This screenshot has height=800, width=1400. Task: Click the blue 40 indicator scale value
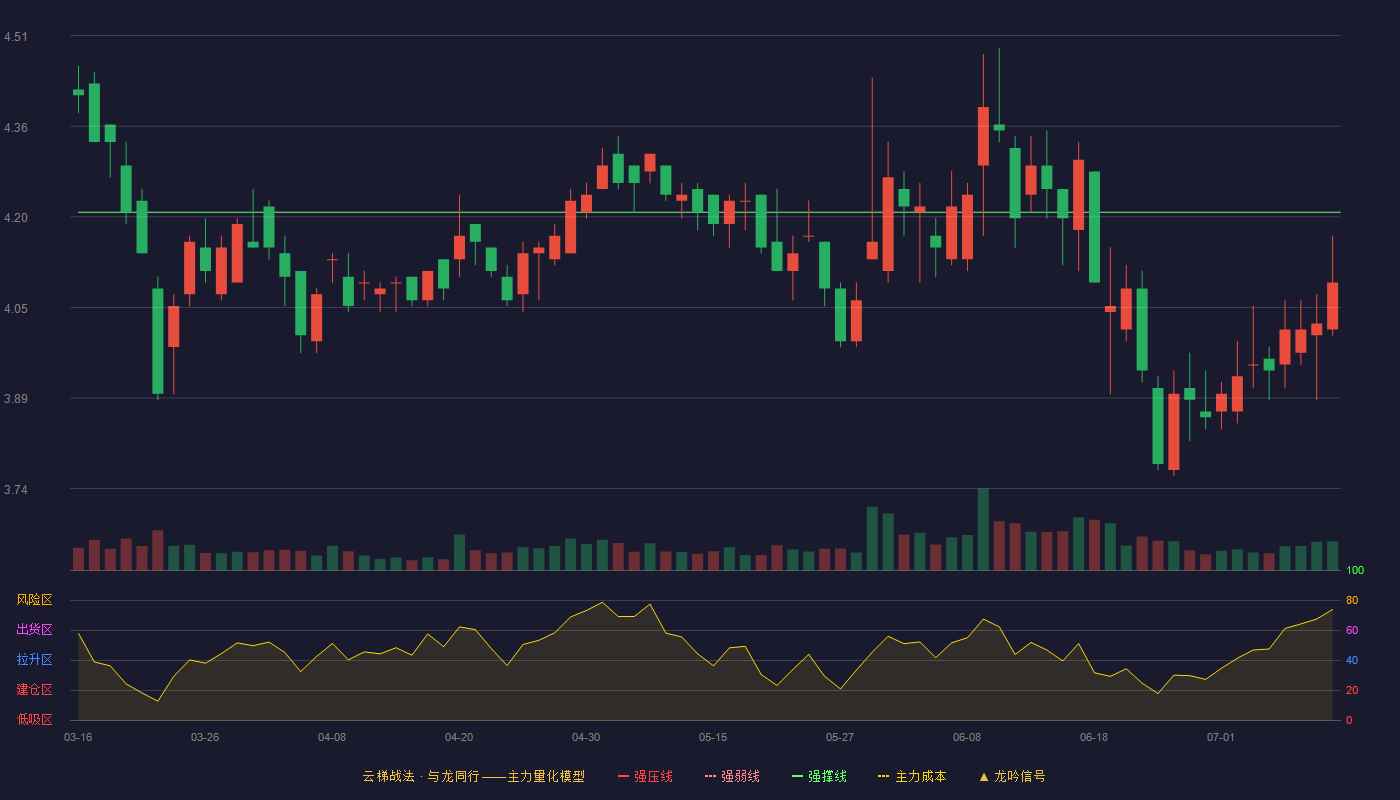pos(1352,660)
